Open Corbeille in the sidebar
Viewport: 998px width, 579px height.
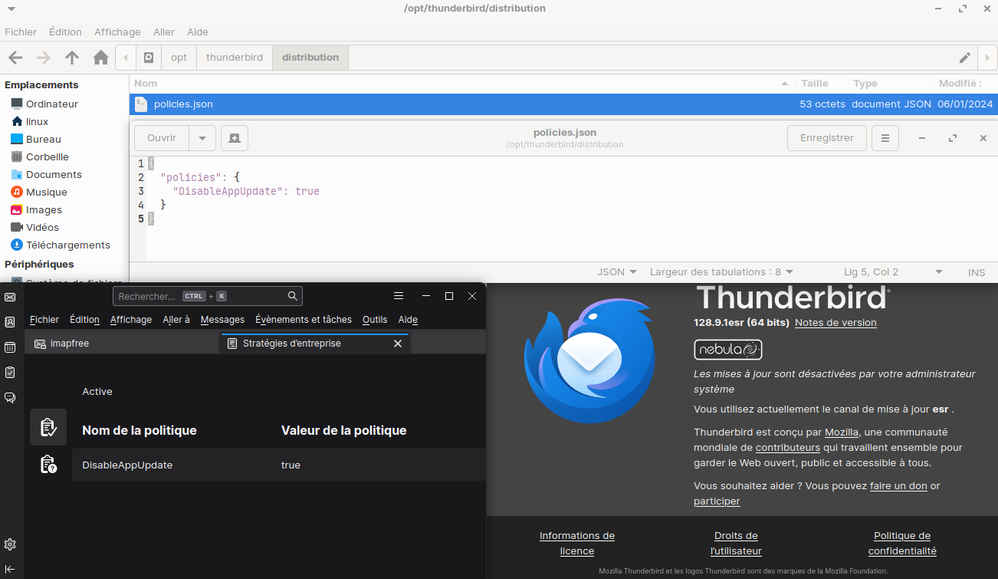click(40, 157)
